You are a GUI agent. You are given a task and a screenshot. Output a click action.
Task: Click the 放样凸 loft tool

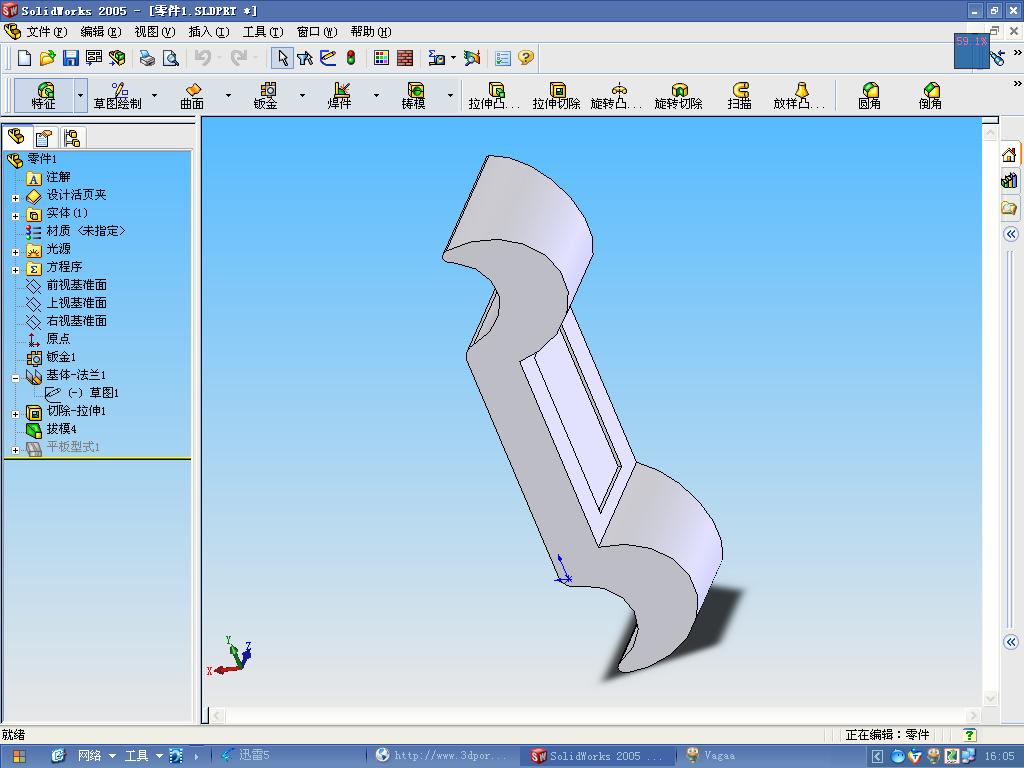click(799, 96)
